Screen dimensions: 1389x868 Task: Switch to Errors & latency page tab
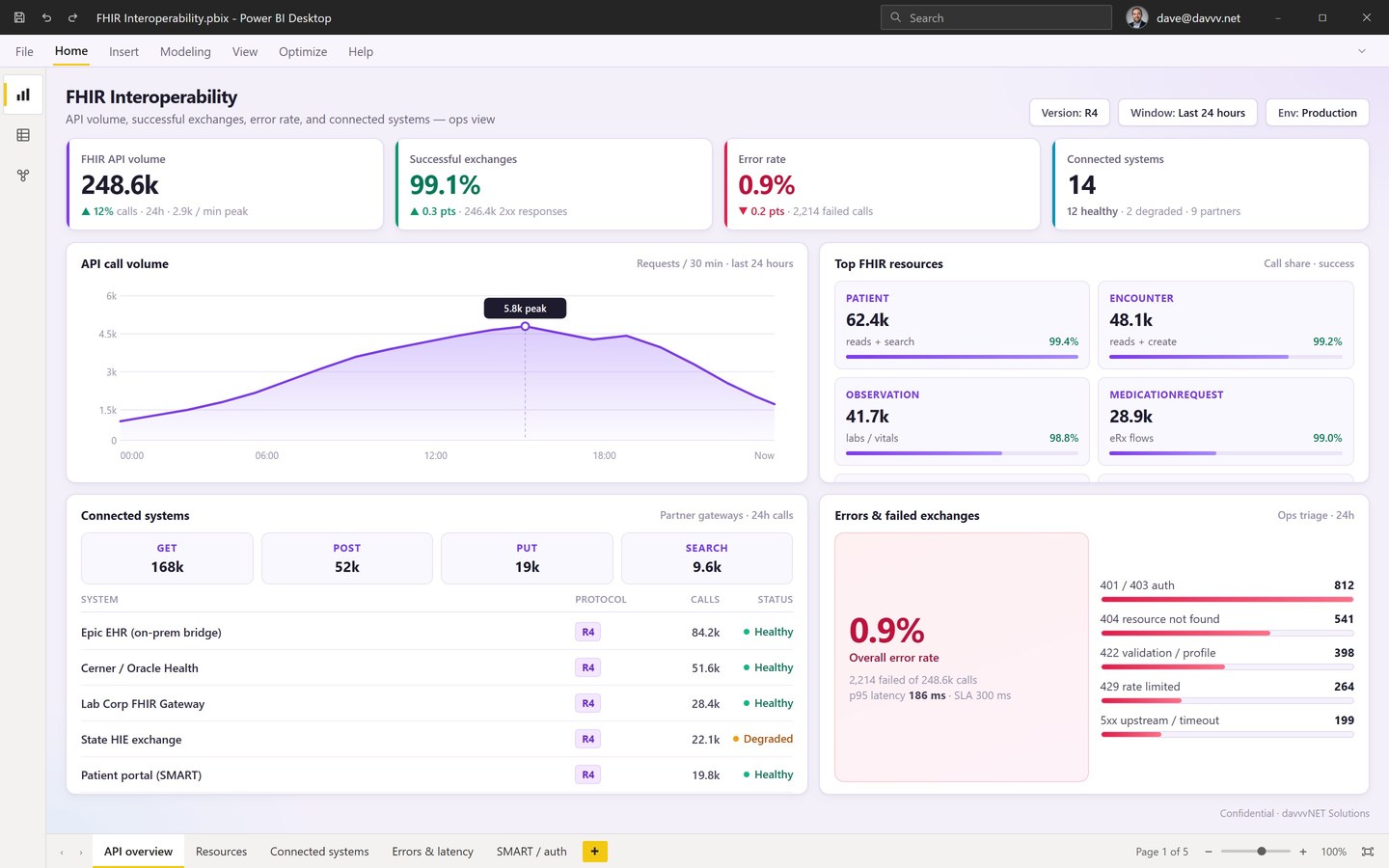[432, 852]
